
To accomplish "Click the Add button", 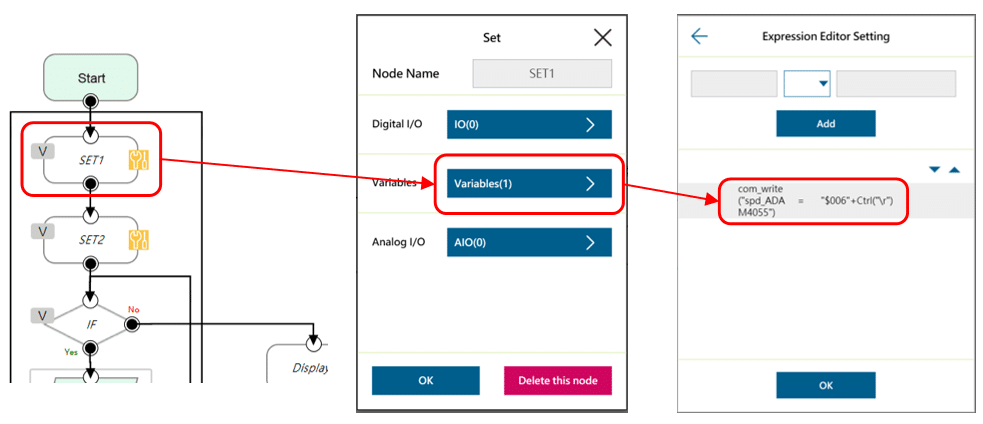I will 826,123.
